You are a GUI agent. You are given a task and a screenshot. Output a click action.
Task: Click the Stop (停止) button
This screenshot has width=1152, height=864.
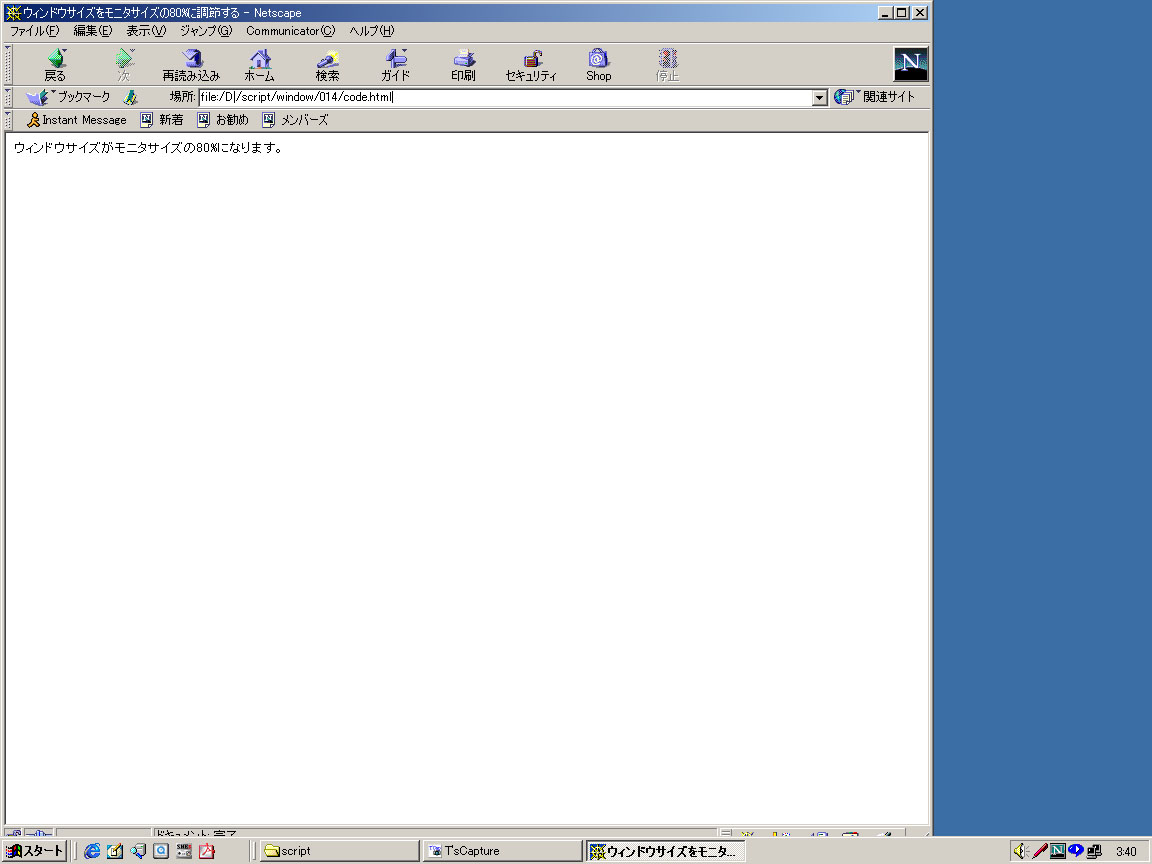[667, 65]
